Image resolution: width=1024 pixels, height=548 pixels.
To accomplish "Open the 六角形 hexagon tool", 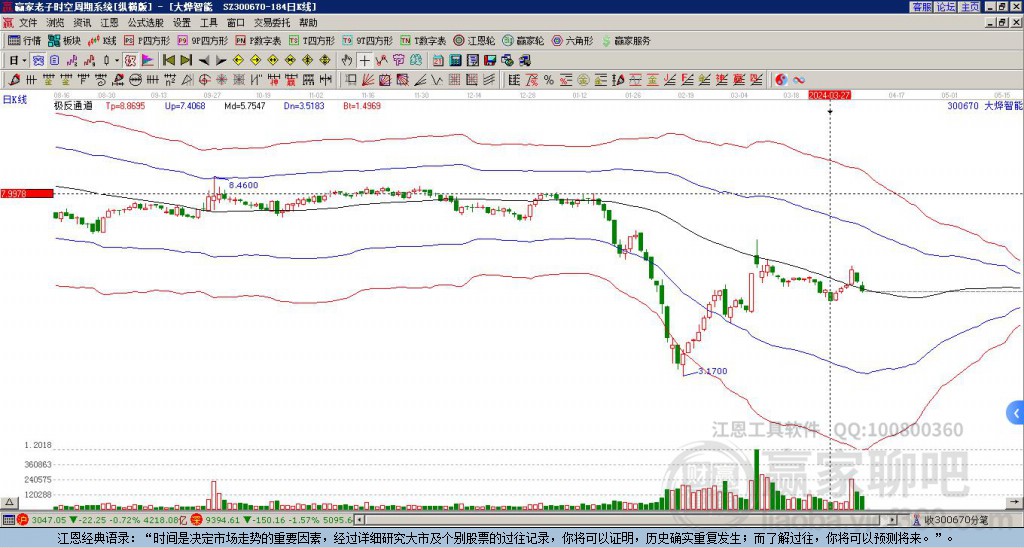I will pyautogui.click(x=572, y=40).
